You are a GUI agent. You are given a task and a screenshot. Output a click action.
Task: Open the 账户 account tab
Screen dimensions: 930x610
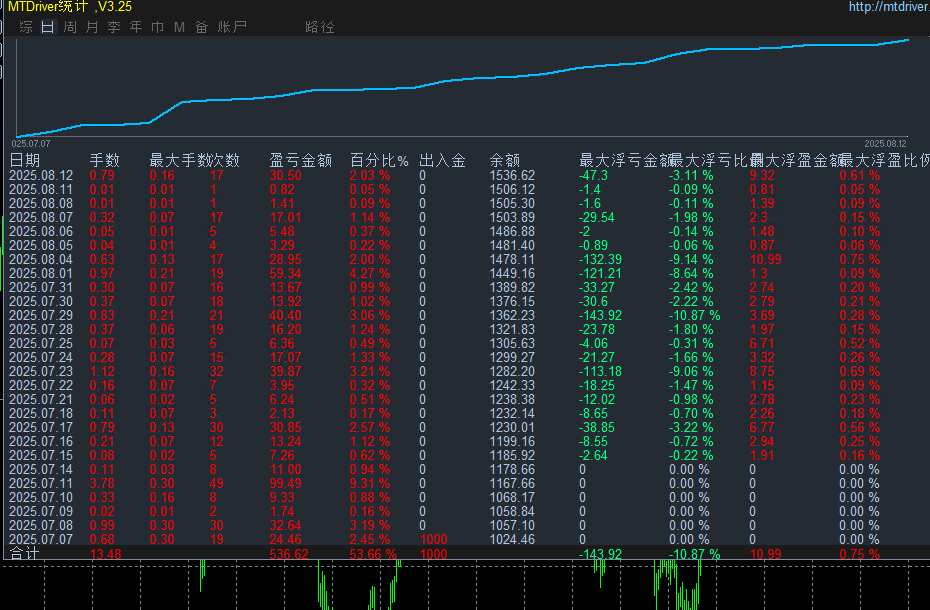(x=232, y=27)
